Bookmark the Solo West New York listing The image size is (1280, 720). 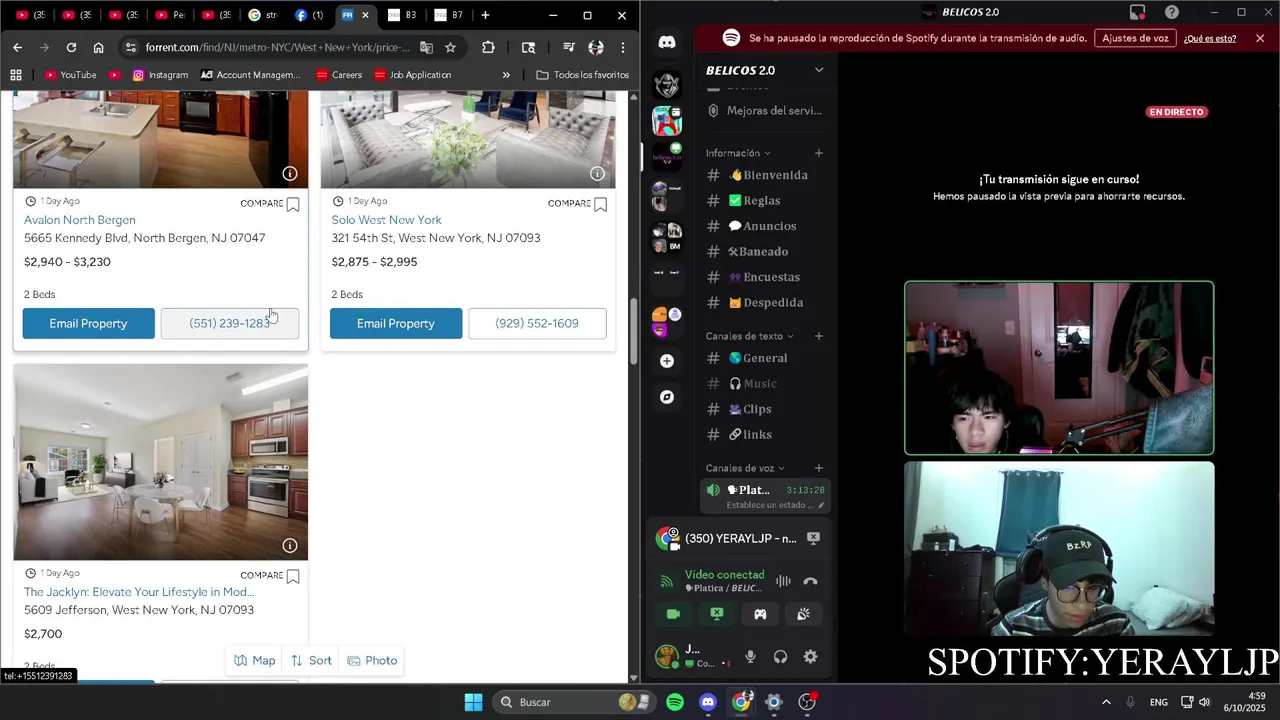point(600,205)
